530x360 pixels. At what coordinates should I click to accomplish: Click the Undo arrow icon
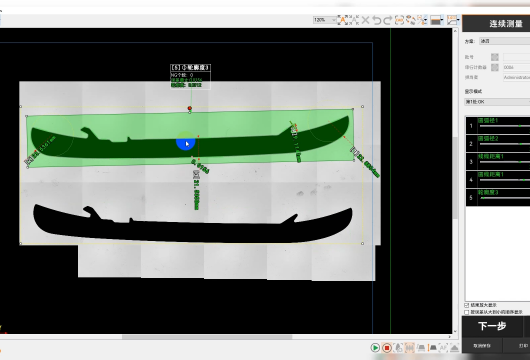[376, 20]
